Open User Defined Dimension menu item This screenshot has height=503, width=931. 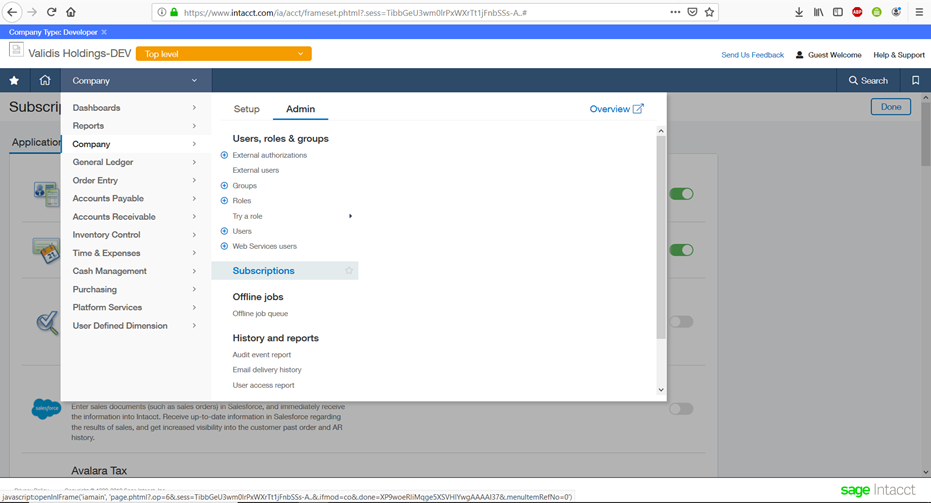[120, 325]
